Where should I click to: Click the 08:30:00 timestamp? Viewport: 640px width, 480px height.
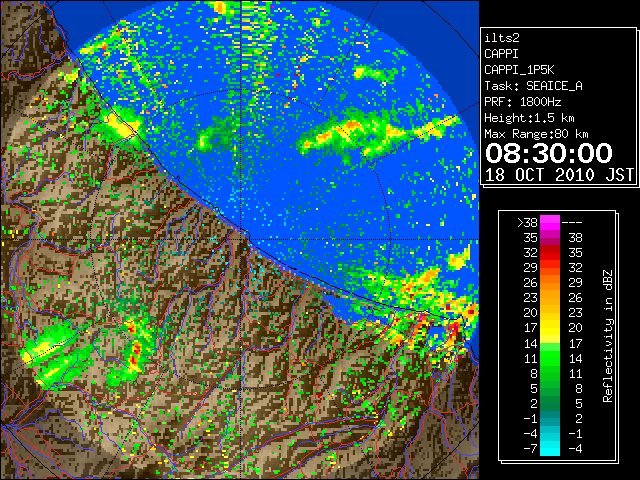pos(549,153)
